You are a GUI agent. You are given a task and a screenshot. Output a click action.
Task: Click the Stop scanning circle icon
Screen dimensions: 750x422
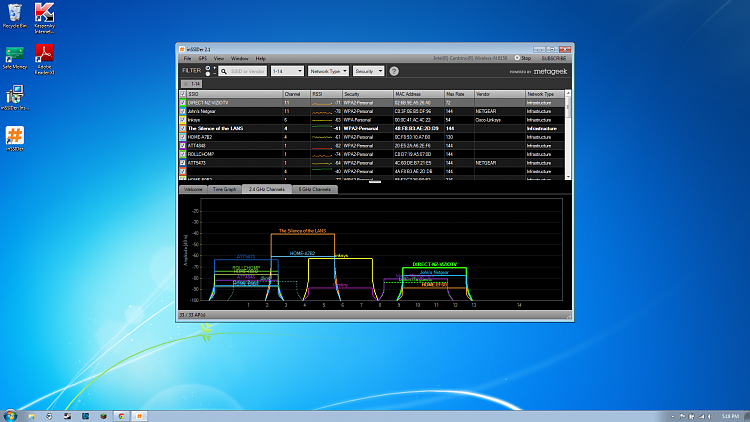coord(517,58)
